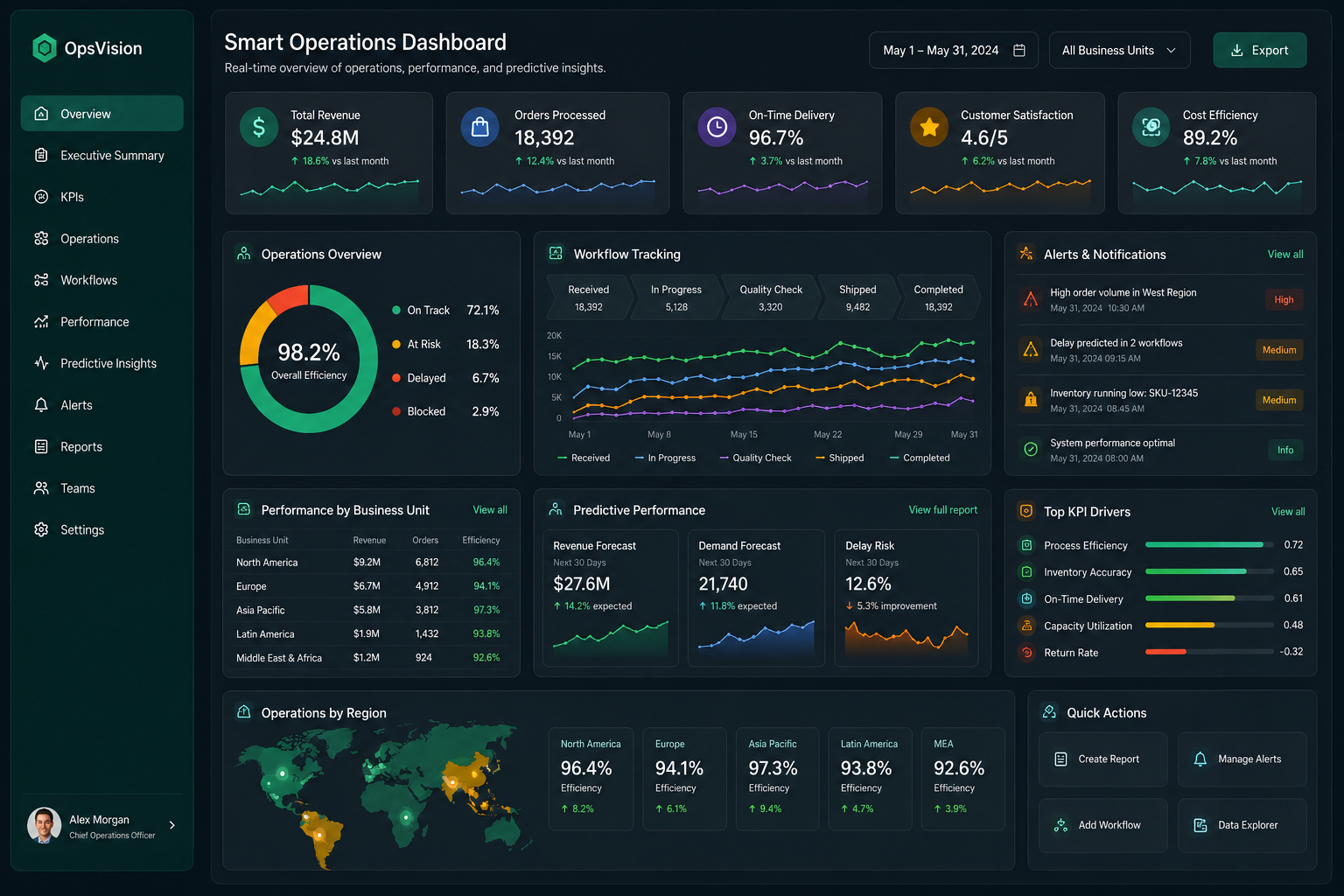
Task: Click the Orders Processed shopping bag icon
Action: 480,127
